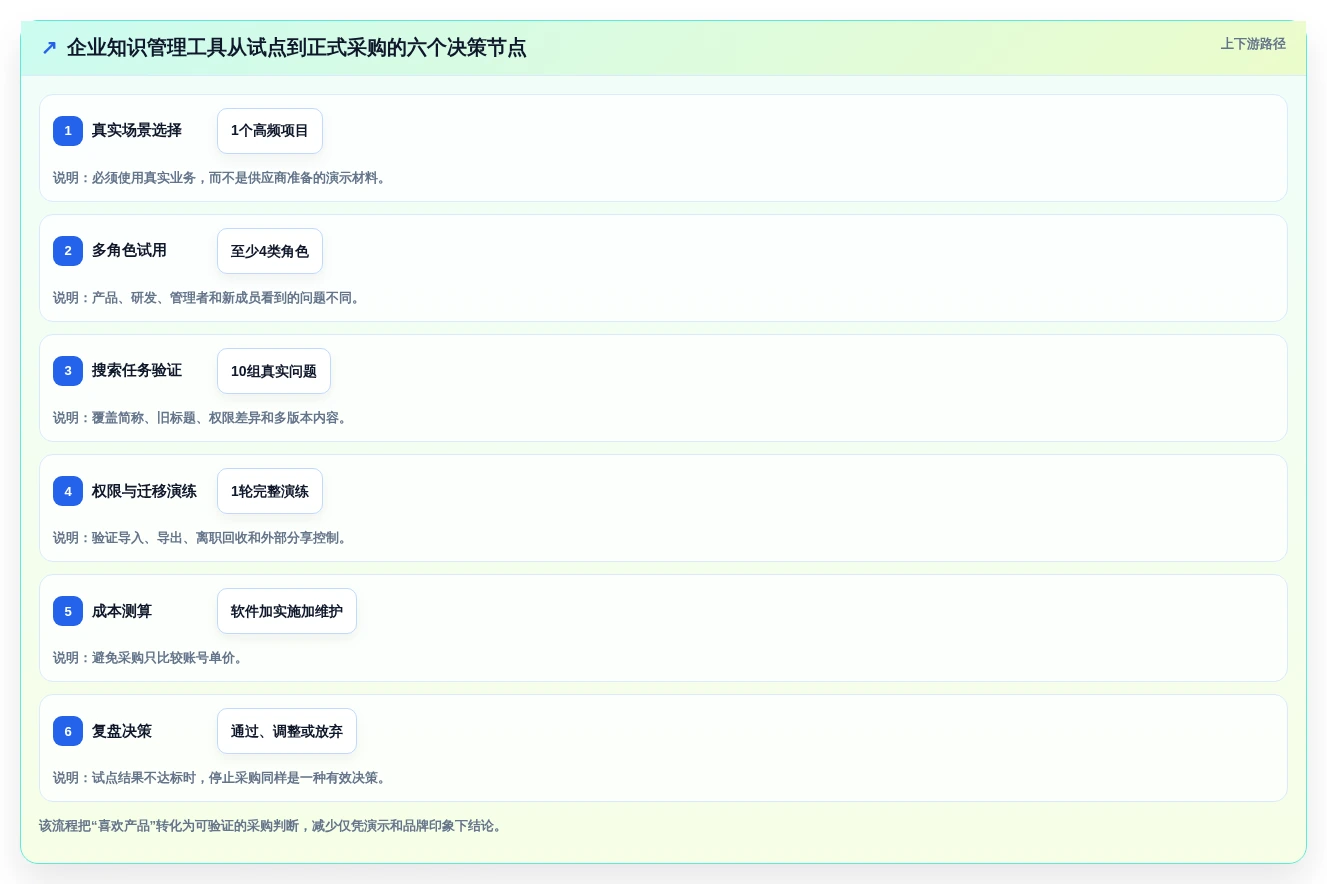
Task: Click the footer summary 该流程把“喜欢产品”
Action: tap(271, 826)
